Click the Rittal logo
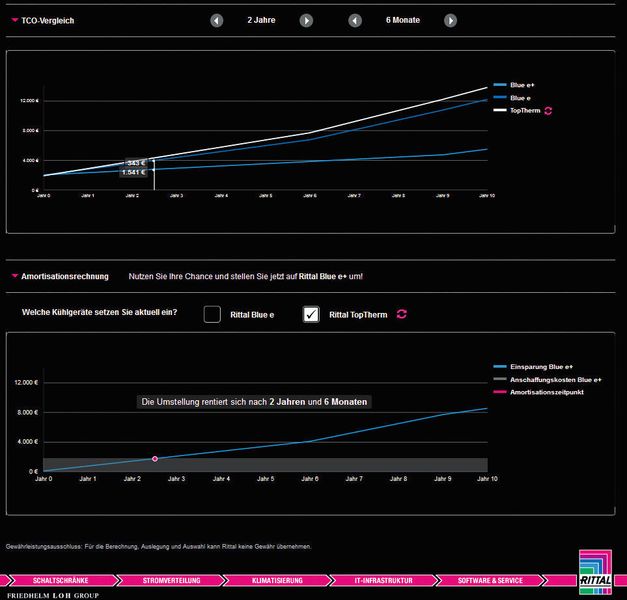Viewport: 627px width, 600px height. (x=595, y=572)
